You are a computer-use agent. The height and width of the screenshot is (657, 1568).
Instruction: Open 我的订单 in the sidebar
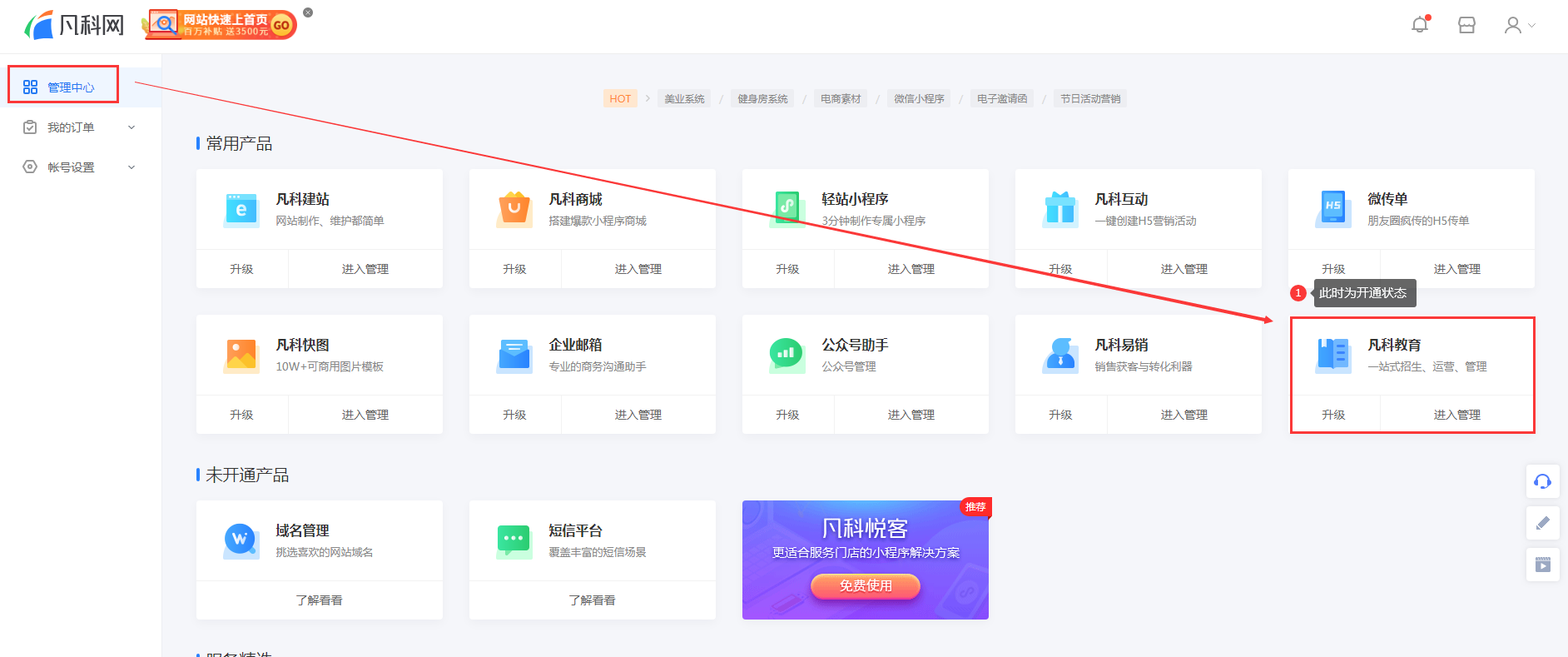coord(71,127)
